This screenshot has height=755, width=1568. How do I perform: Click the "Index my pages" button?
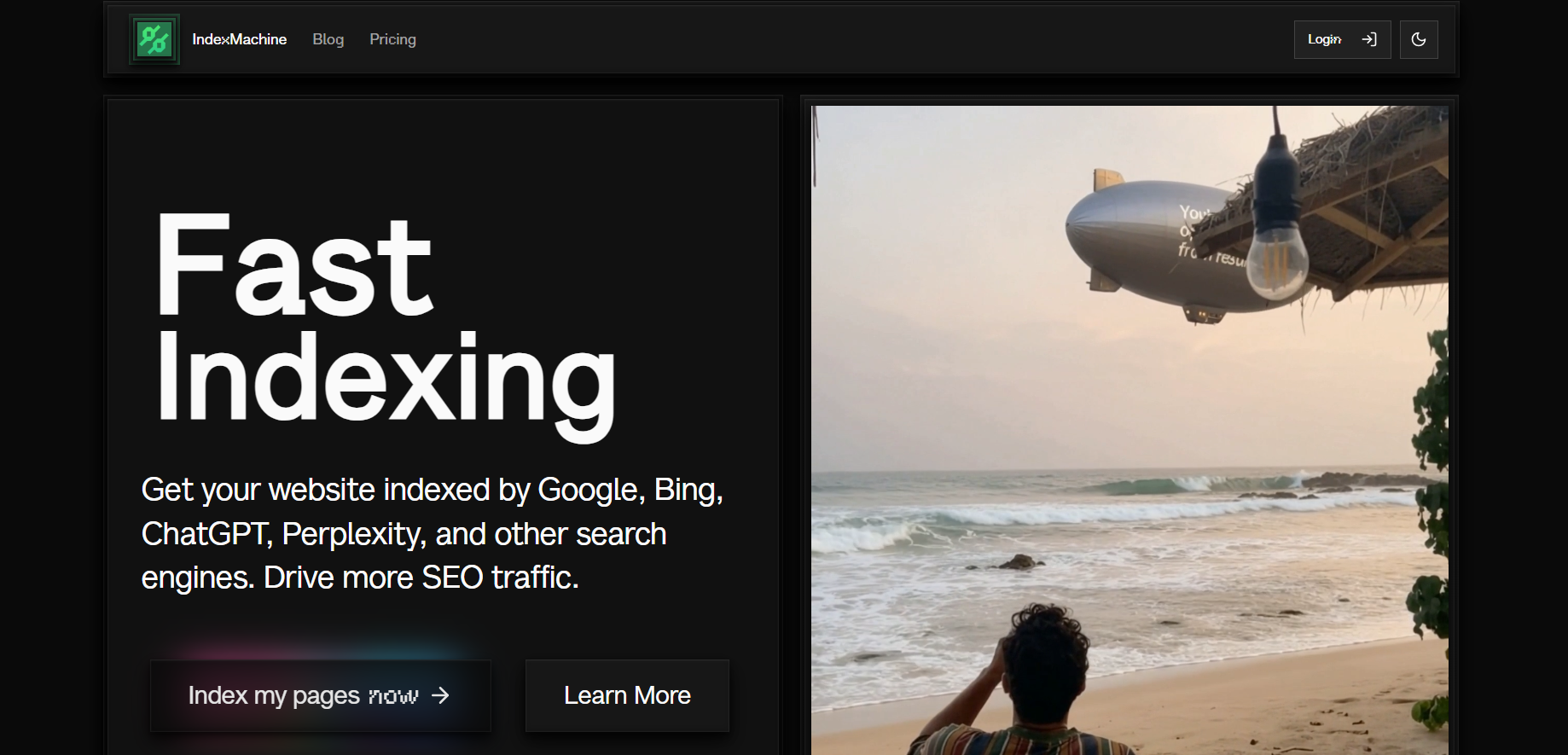(x=321, y=695)
